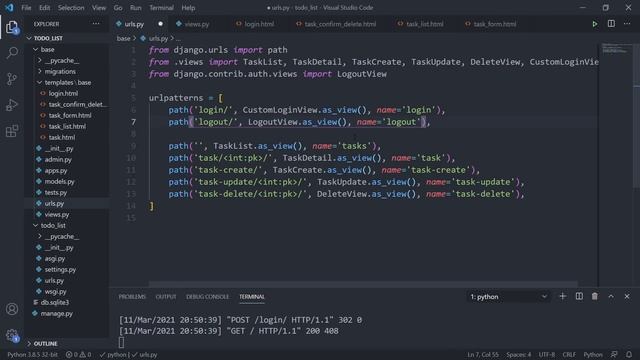
Task: Open the Extensions view icon
Action: pos(12,131)
